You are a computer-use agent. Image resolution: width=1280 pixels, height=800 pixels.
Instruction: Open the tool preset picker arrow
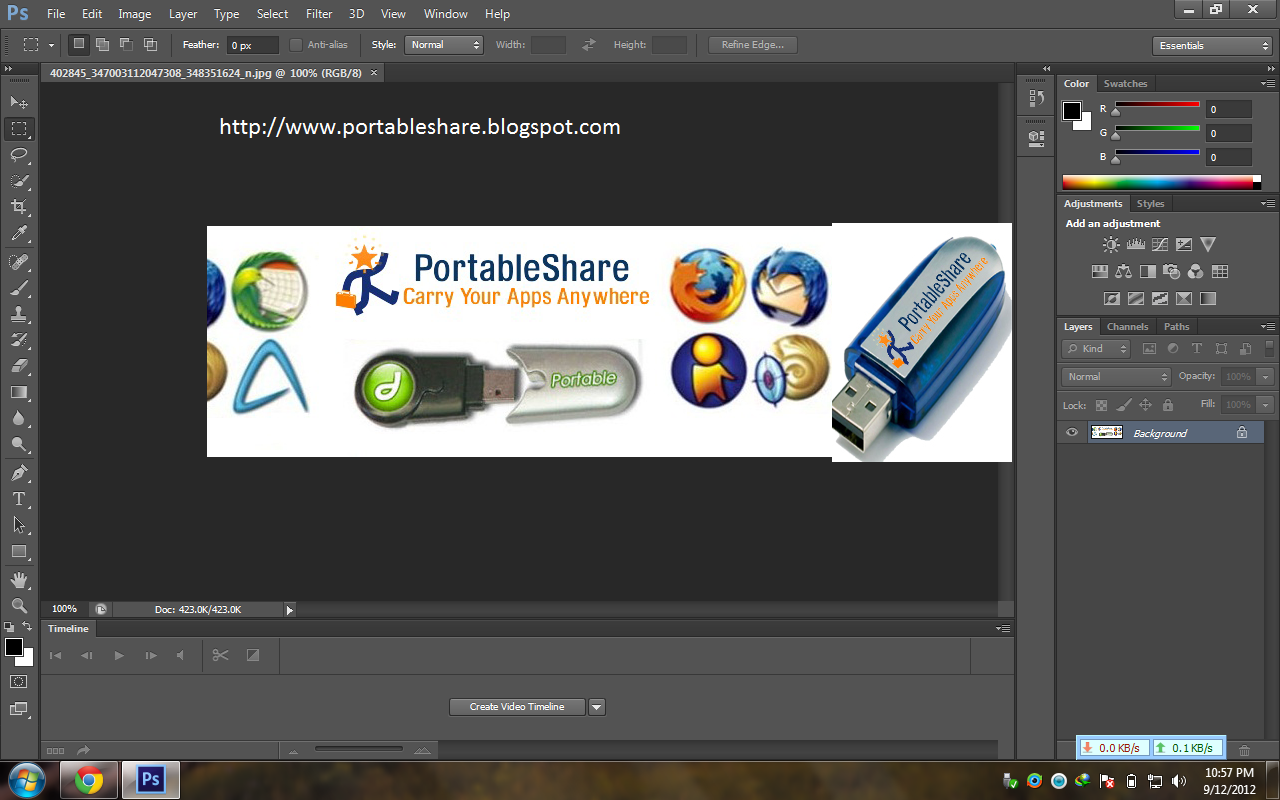[x=51, y=46]
